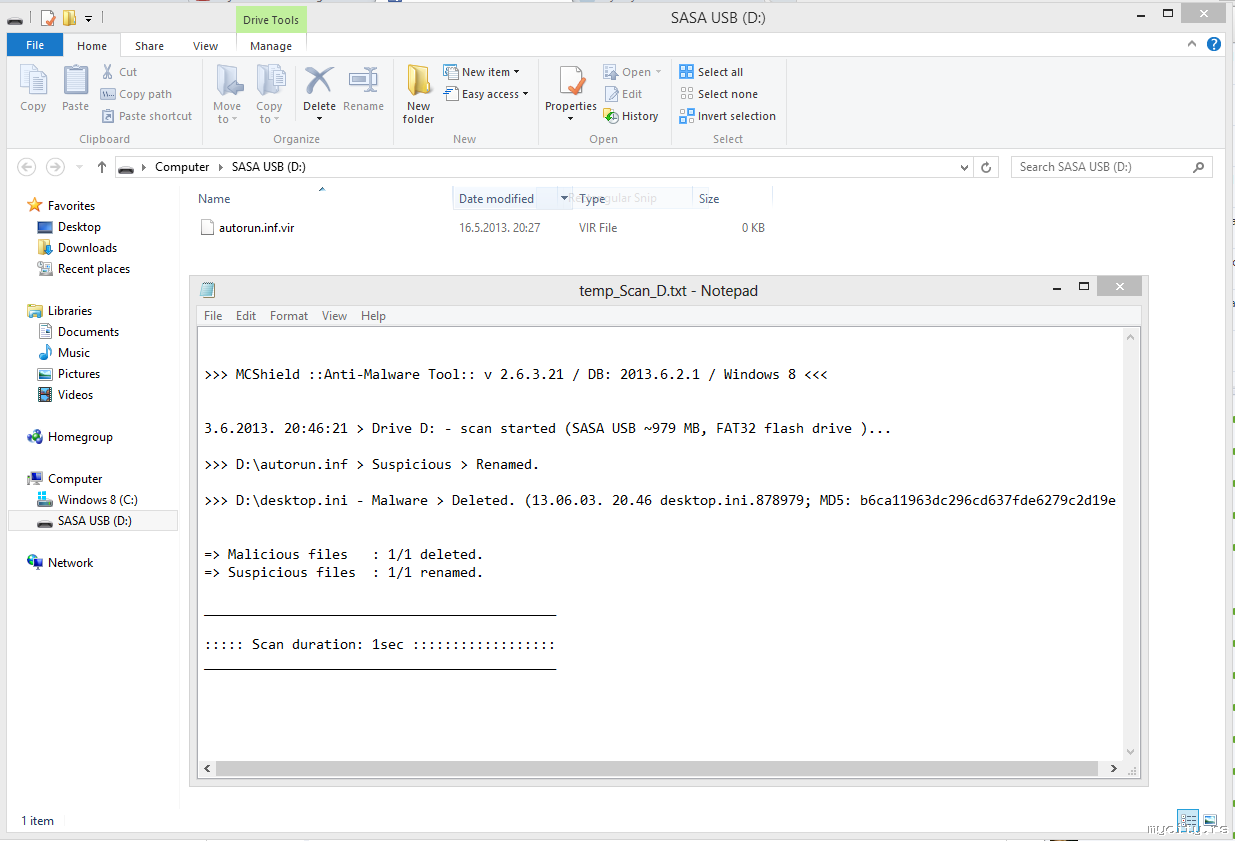The height and width of the screenshot is (841, 1235).
Task: Open the recent locations dropdown arrow
Action: [x=78, y=167]
